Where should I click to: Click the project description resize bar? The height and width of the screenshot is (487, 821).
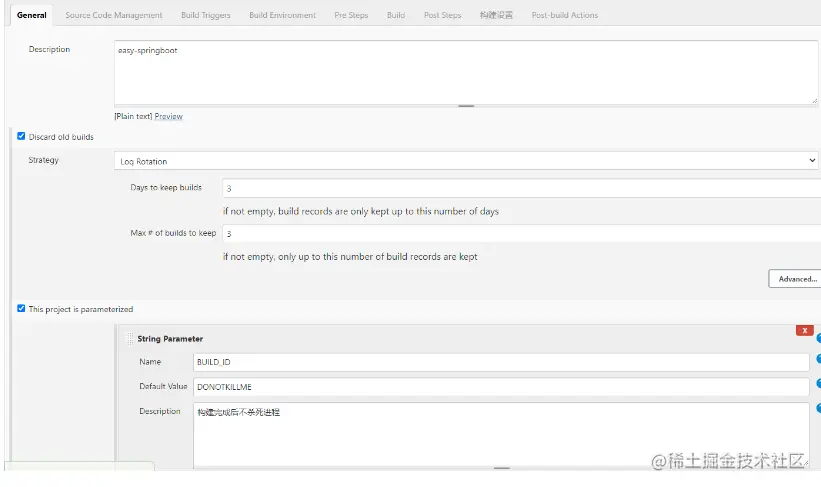click(466, 106)
